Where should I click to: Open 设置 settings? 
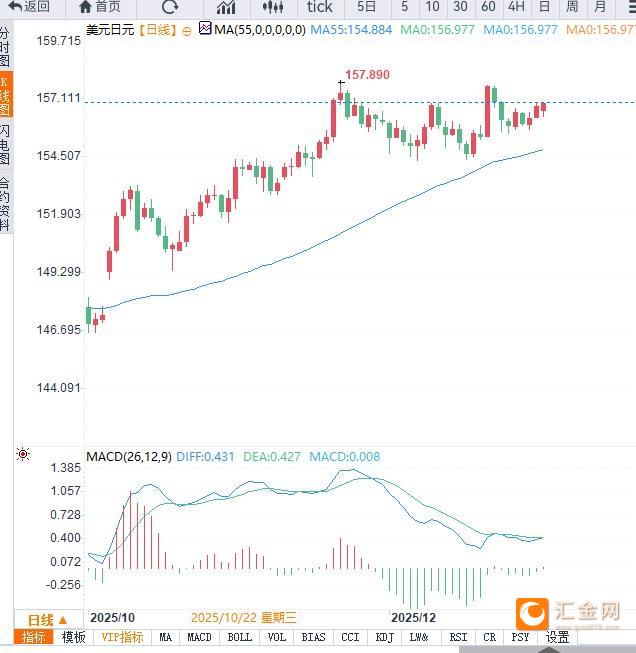(x=557, y=638)
